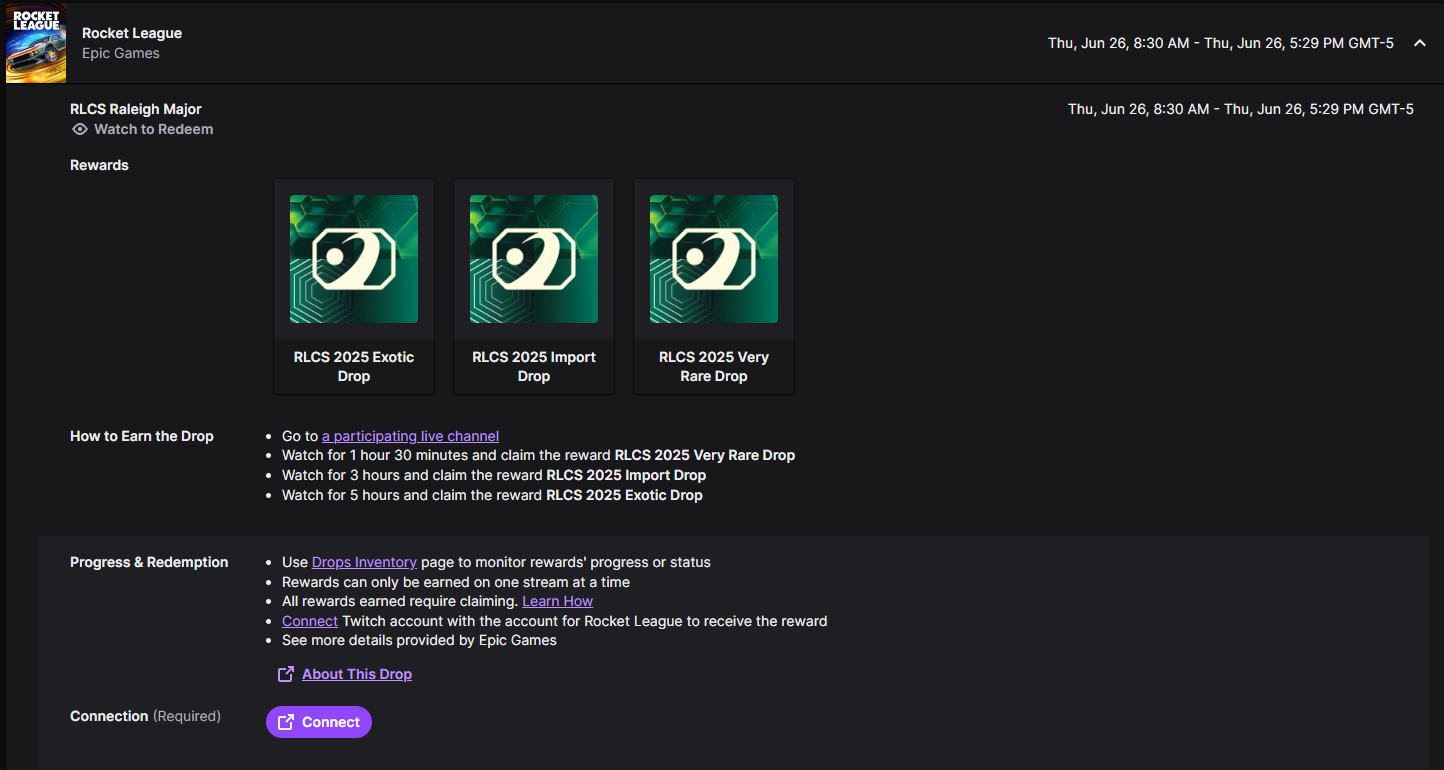The width and height of the screenshot is (1444, 770).
Task: Click the external link icon beside About This Drop
Action: coord(286,674)
